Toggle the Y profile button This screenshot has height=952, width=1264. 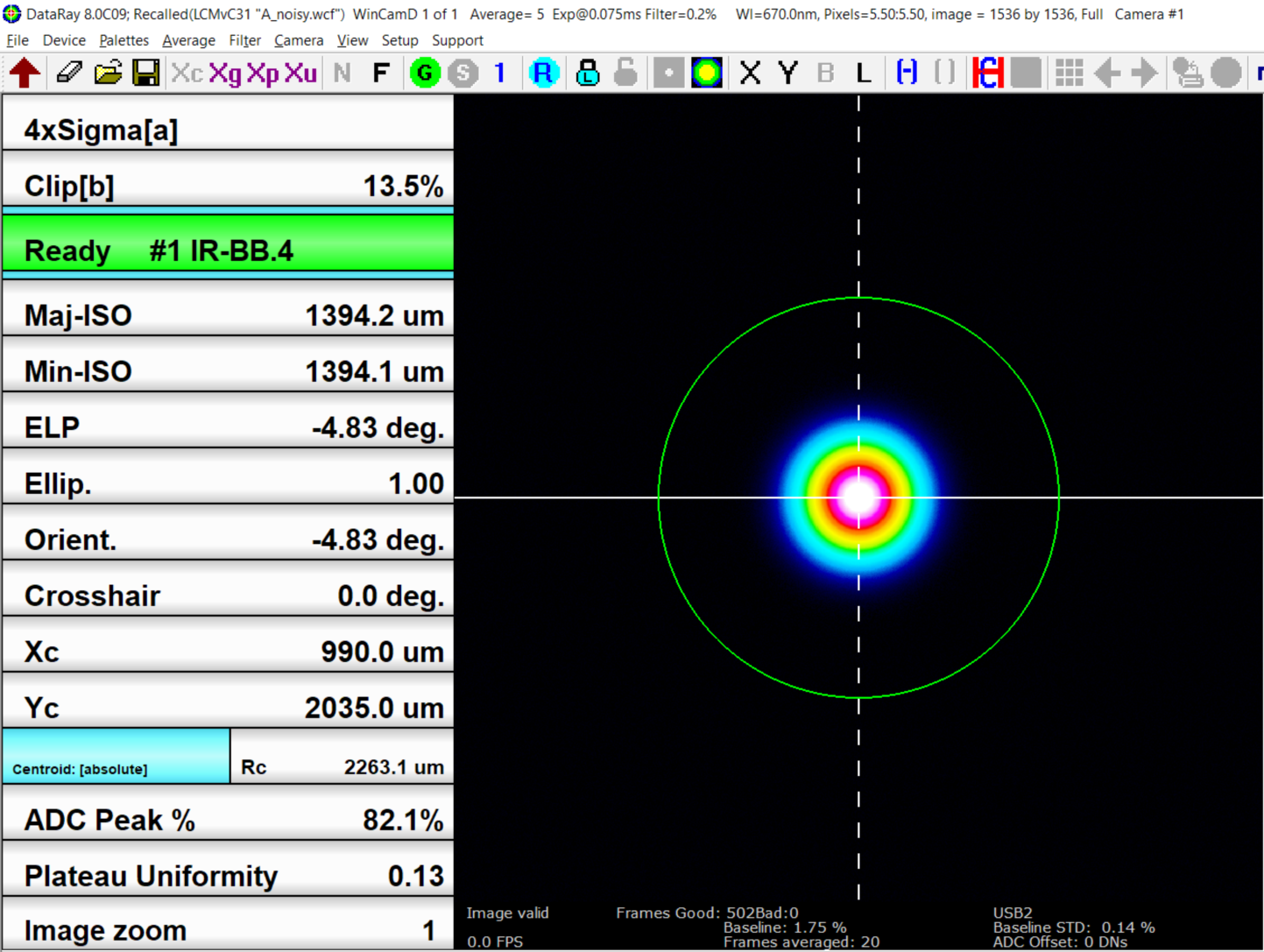pyautogui.click(x=788, y=73)
